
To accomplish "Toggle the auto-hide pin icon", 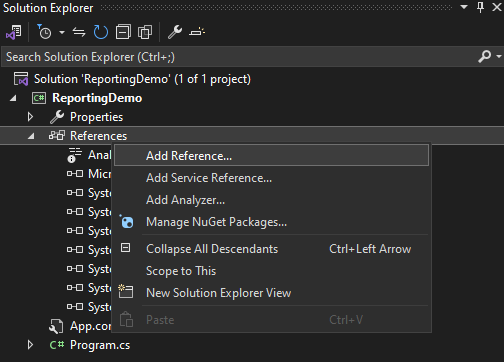I will click(480, 7).
